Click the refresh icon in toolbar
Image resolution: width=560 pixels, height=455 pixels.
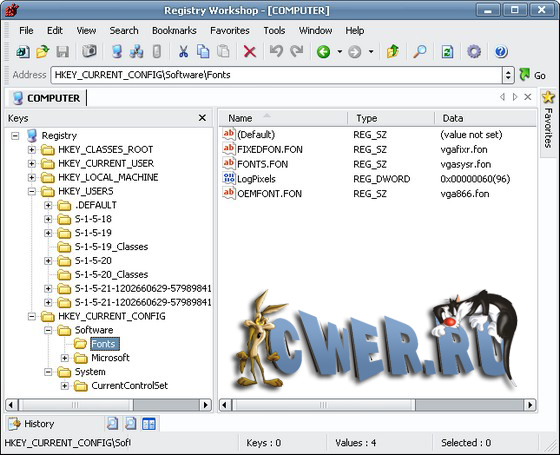[447, 52]
